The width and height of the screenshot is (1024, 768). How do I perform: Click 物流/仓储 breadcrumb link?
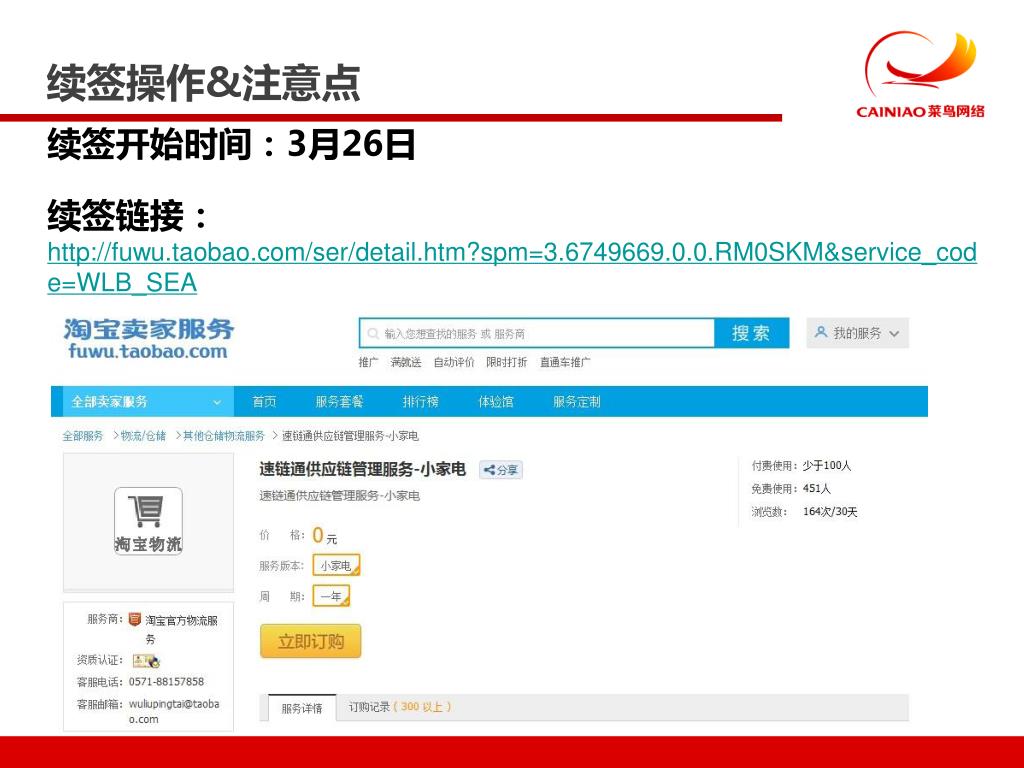point(143,436)
